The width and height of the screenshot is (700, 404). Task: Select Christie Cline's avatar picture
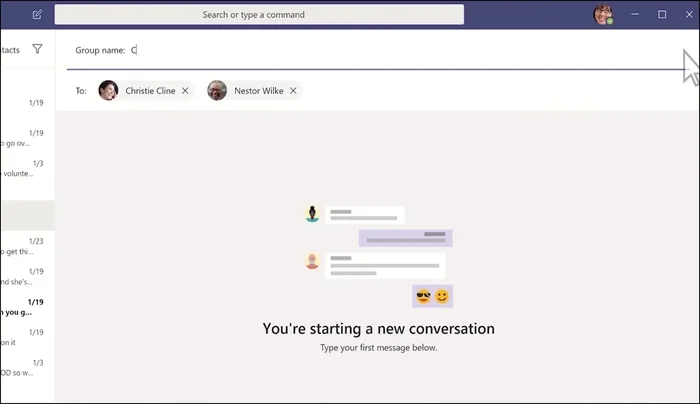tap(108, 90)
